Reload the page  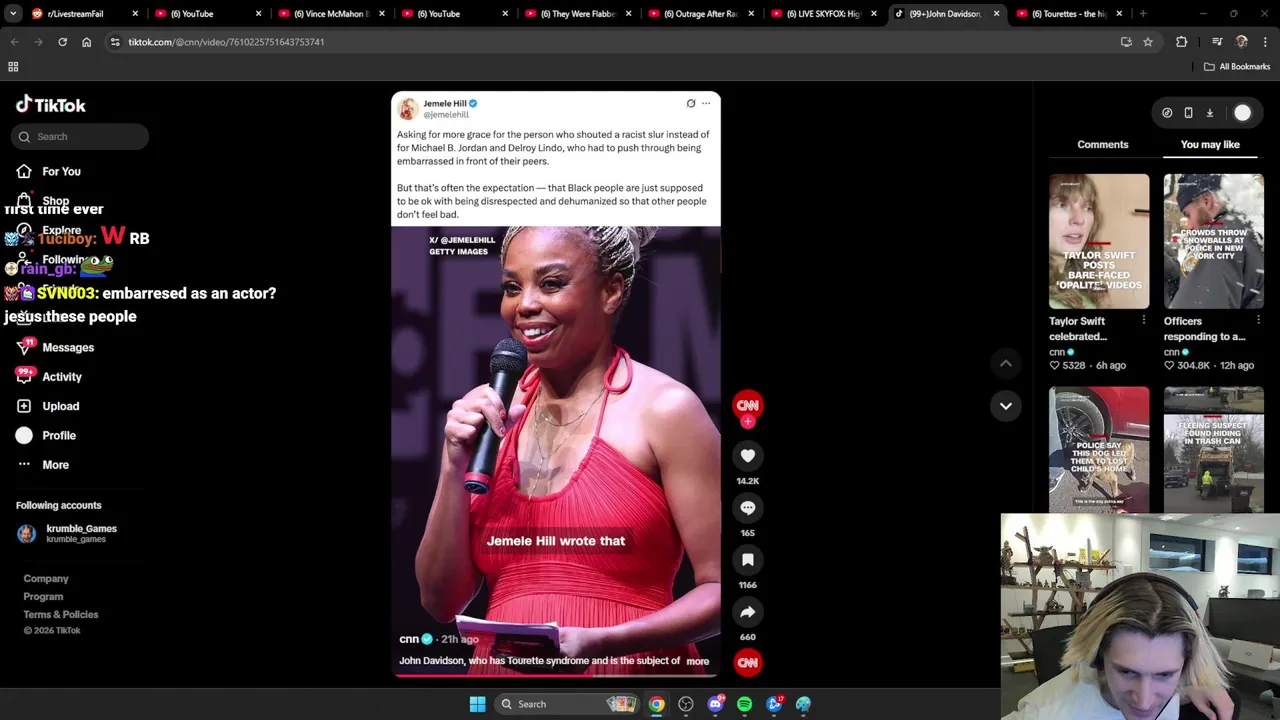point(62,42)
